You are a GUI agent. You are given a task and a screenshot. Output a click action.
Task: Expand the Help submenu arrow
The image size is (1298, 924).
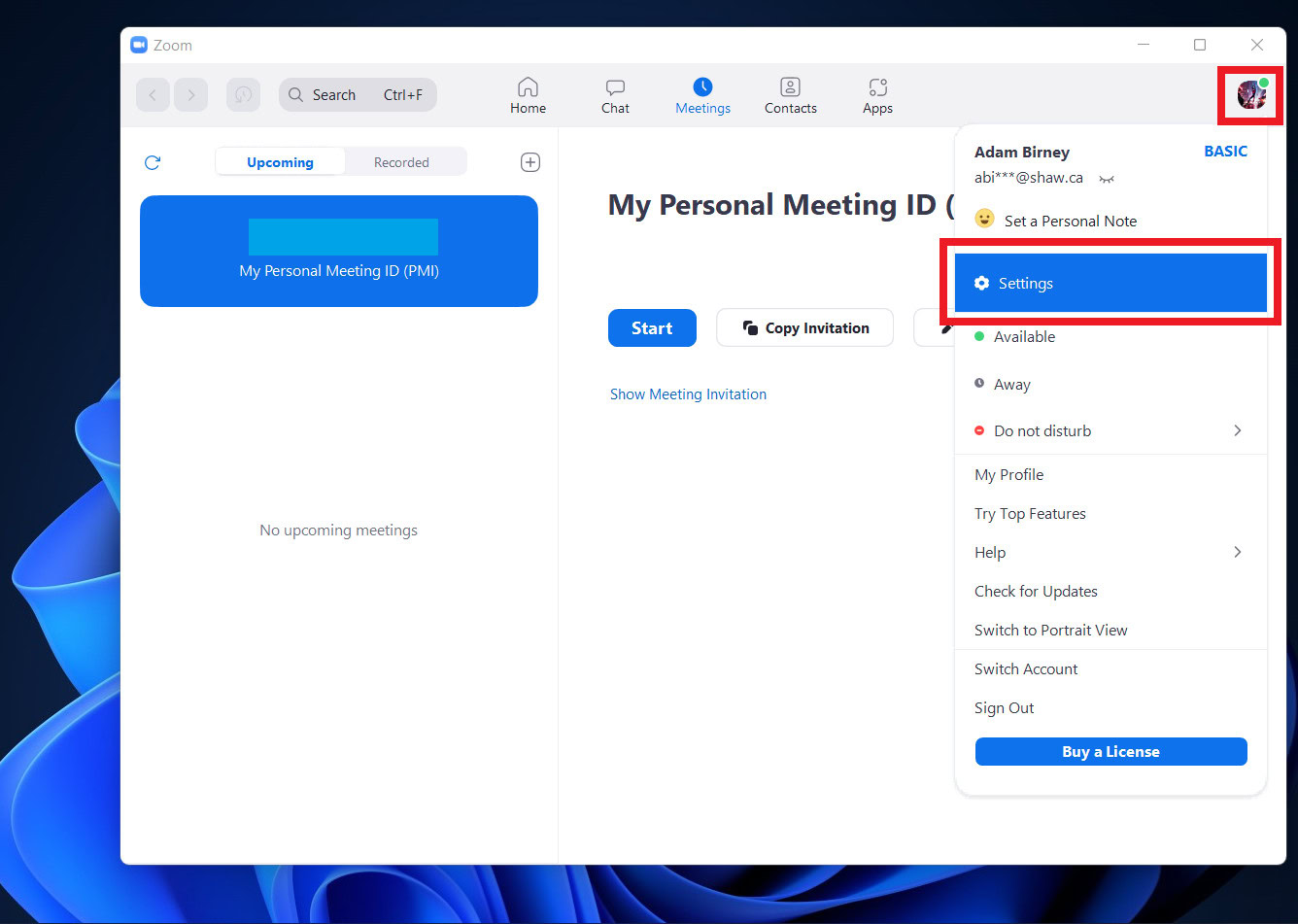(x=1237, y=552)
